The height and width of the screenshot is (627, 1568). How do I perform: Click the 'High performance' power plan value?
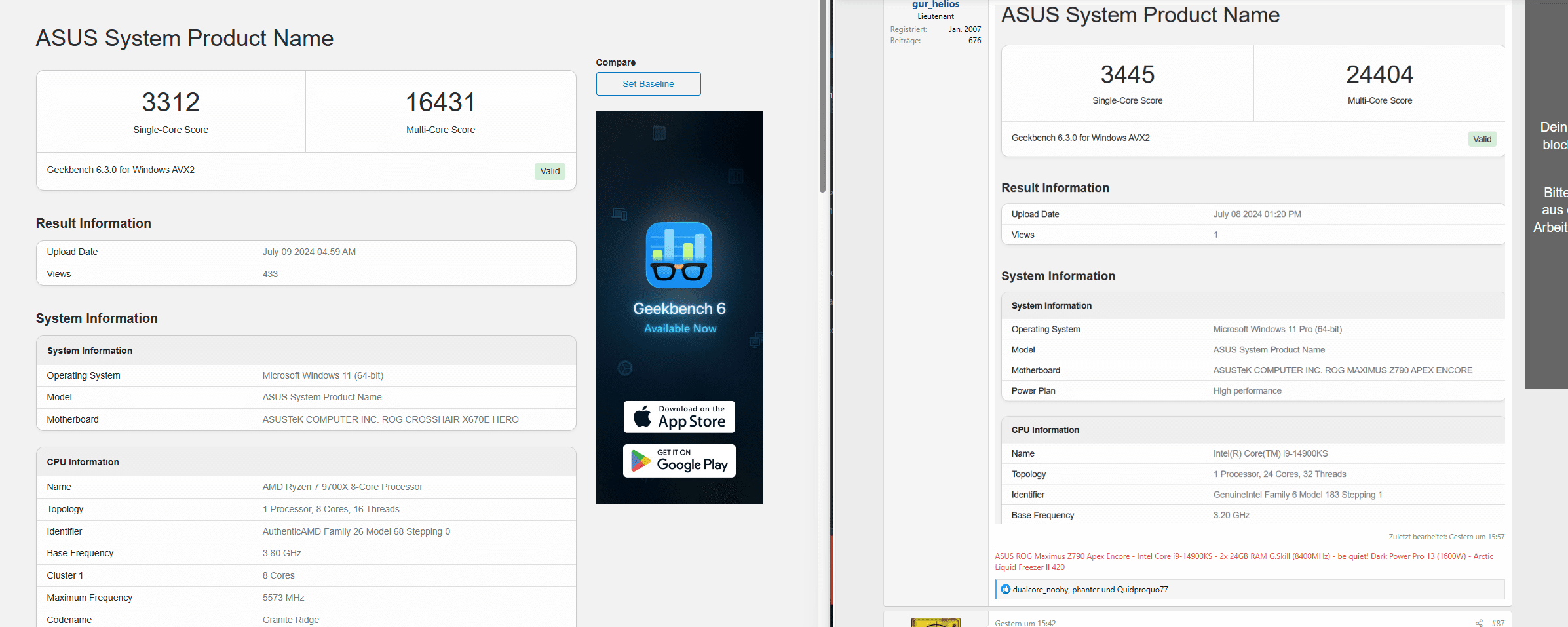pyautogui.click(x=1247, y=391)
